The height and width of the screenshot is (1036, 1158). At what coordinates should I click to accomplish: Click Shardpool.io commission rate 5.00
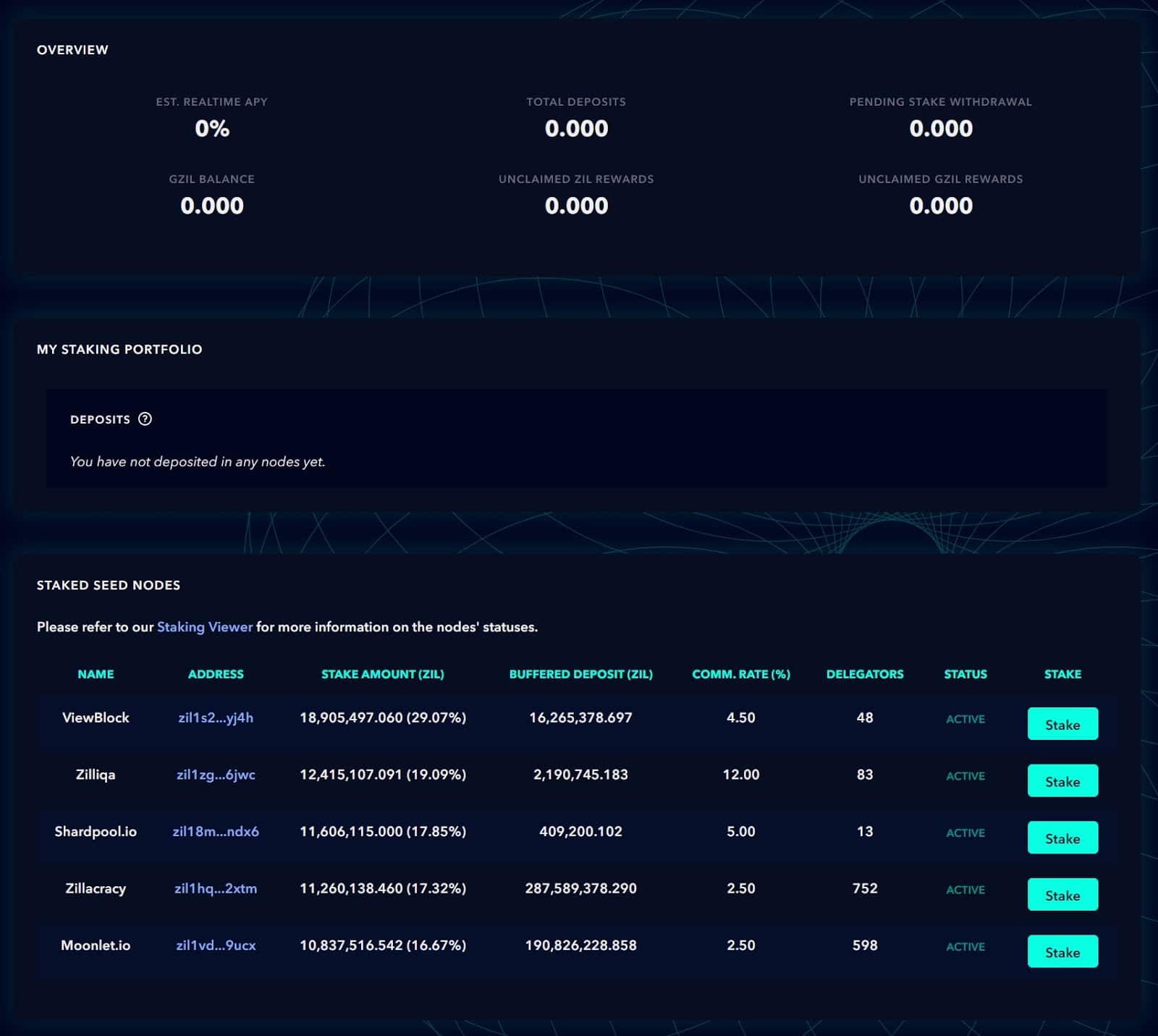741,831
